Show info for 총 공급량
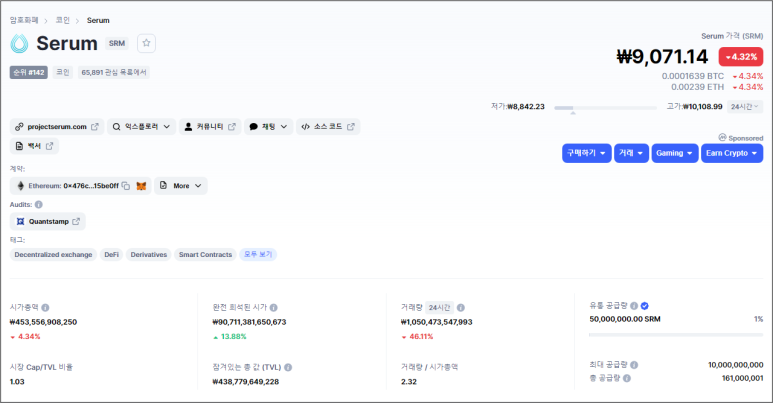The height and width of the screenshot is (403, 773). pyautogui.click(x=627, y=378)
